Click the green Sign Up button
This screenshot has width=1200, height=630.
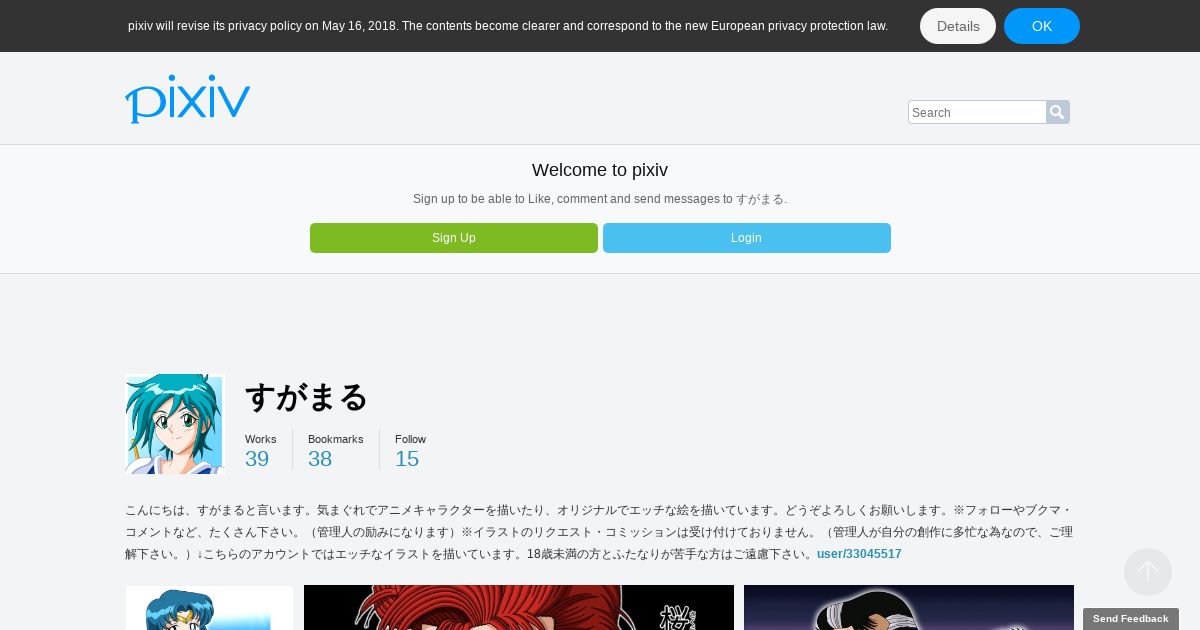coord(454,238)
